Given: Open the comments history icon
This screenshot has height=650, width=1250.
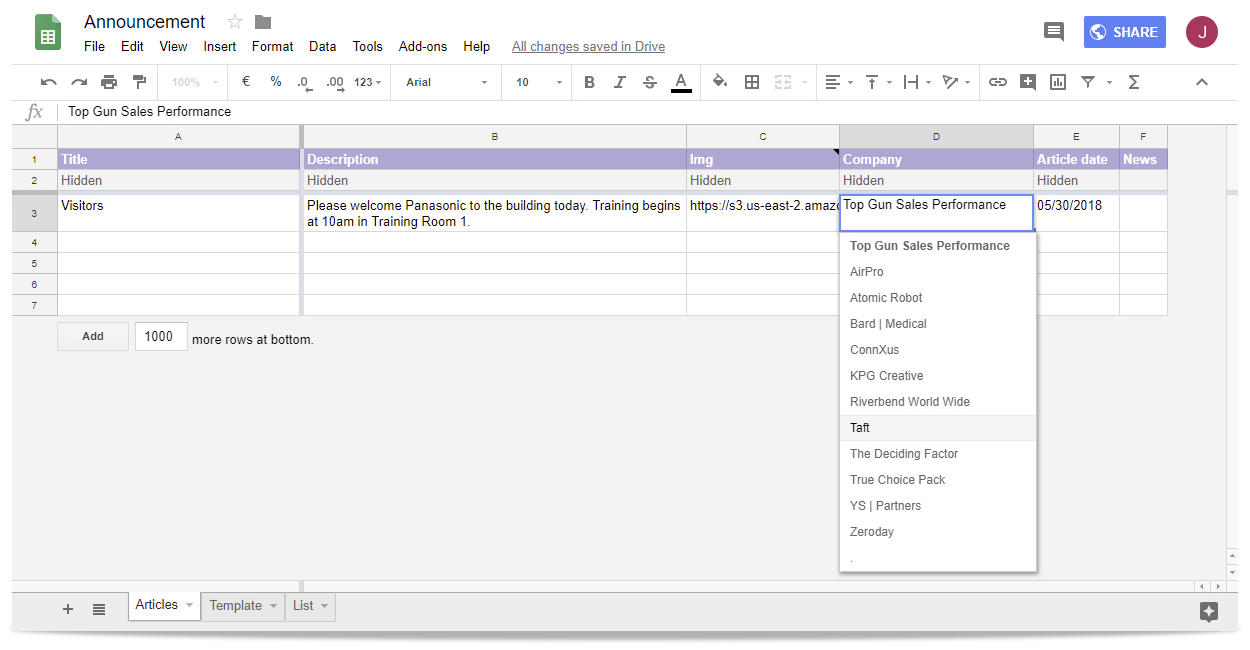Looking at the screenshot, I should [1054, 32].
